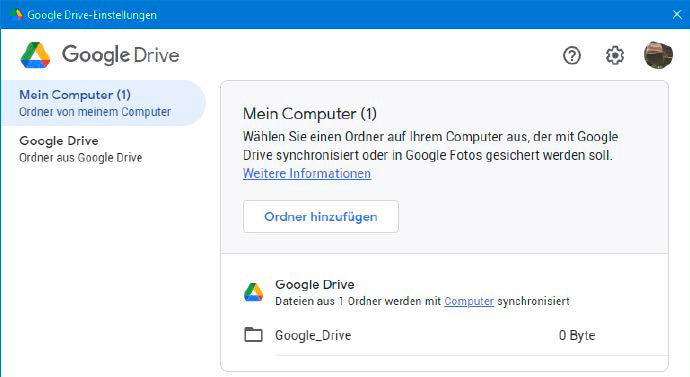The height and width of the screenshot is (377, 690).
Task: Open settings via the gear icon
Action: (x=615, y=55)
